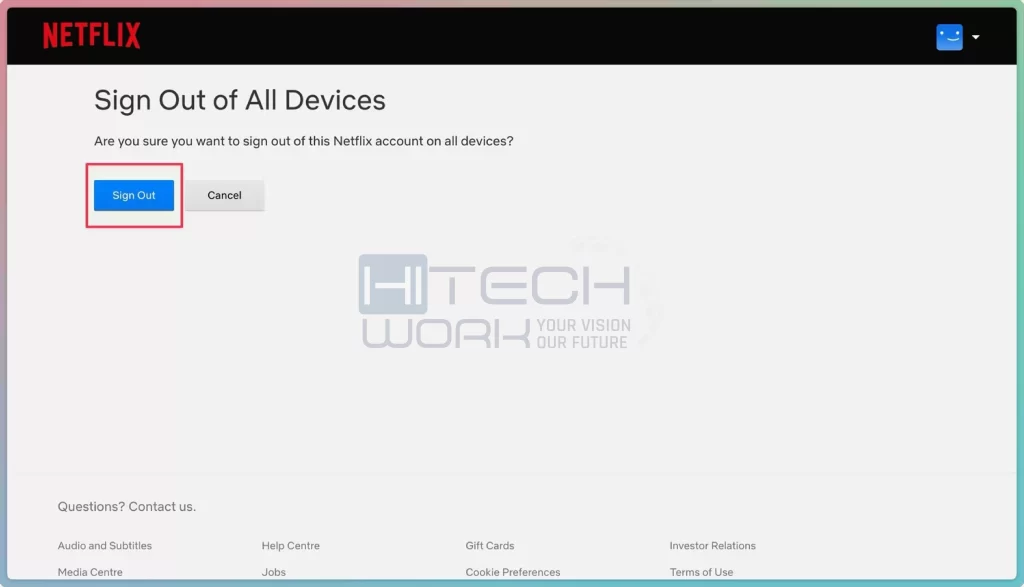The height and width of the screenshot is (587, 1024).
Task: Go to Investor Relations
Action: coord(712,546)
